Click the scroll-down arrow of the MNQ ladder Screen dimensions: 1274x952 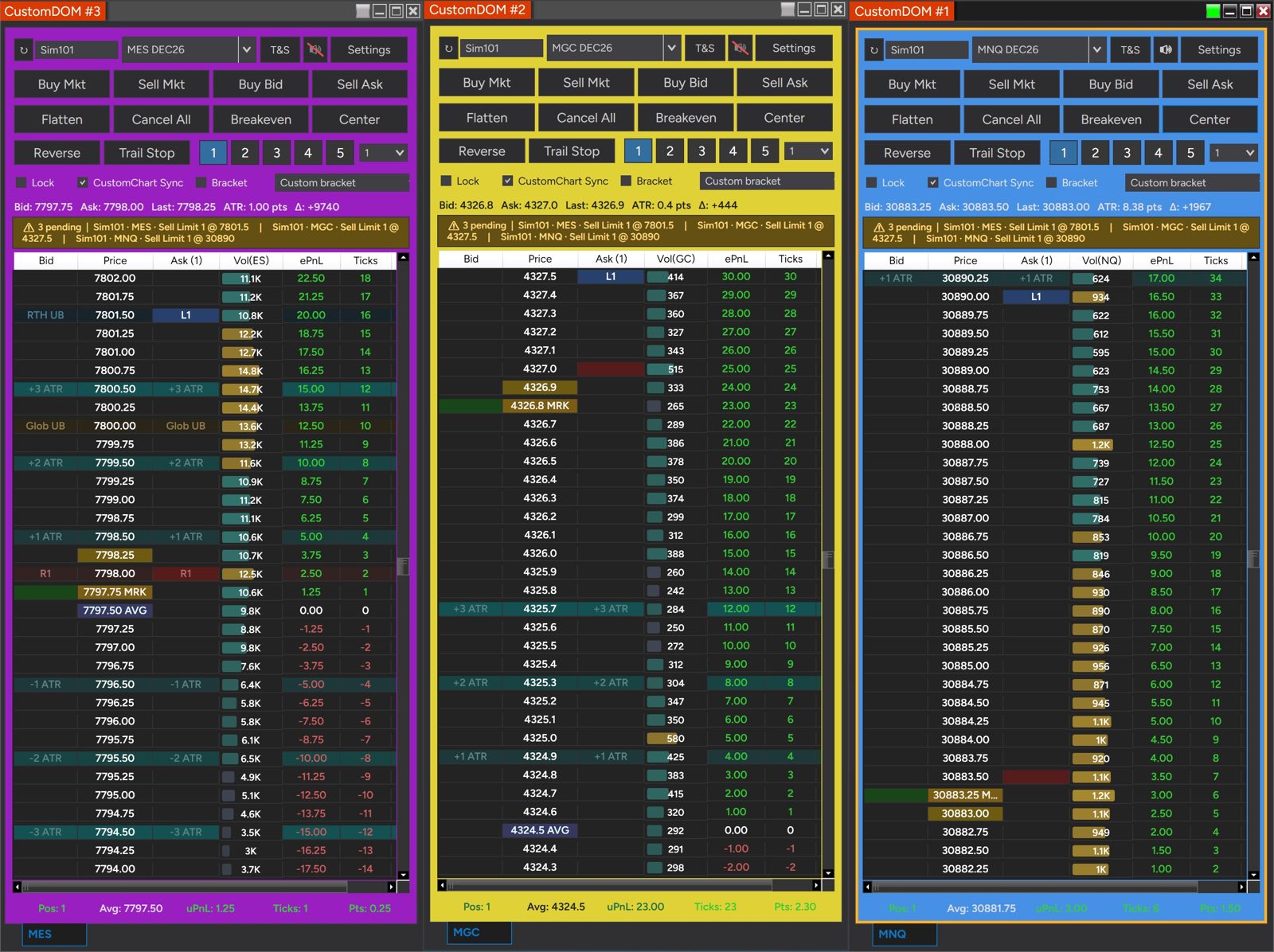click(1254, 875)
